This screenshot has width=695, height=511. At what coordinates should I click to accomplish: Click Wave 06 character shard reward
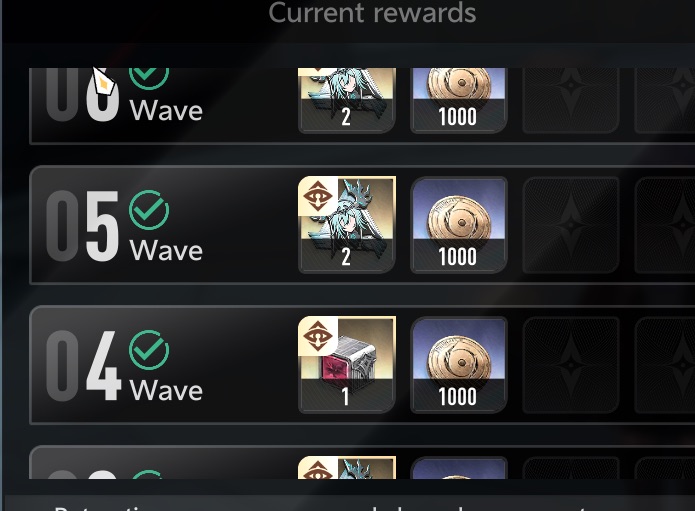pos(347,101)
